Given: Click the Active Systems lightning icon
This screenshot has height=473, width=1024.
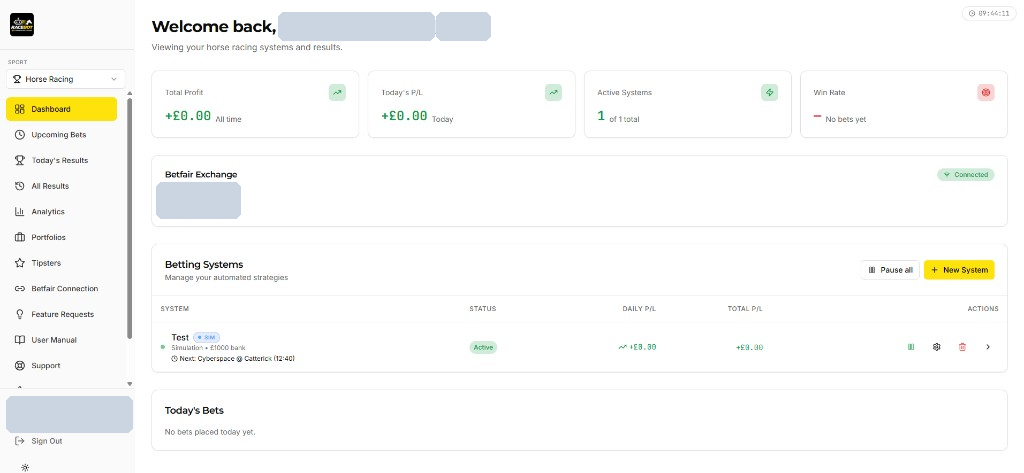Looking at the screenshot, I should (x=769, y=93).
